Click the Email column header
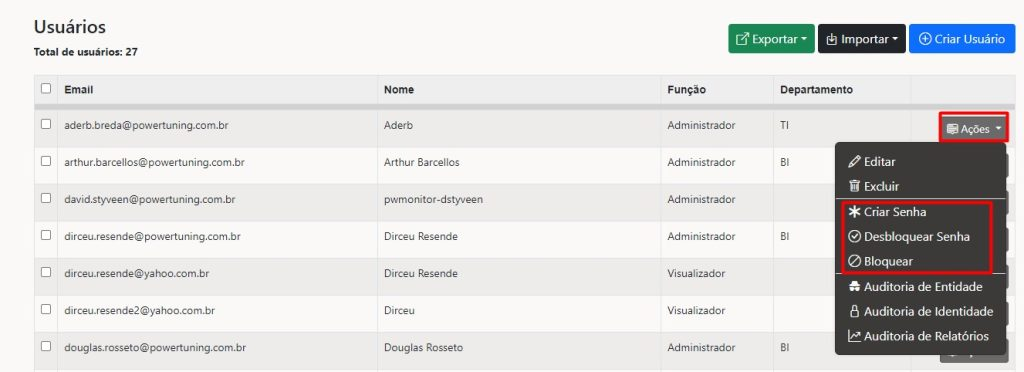This screenshot has height=372, width=1024. pos(78,89)
